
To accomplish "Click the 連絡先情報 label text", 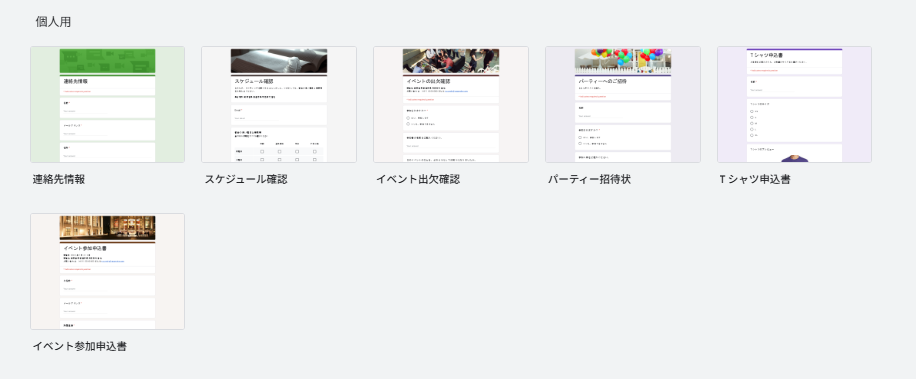I will 59,179.
